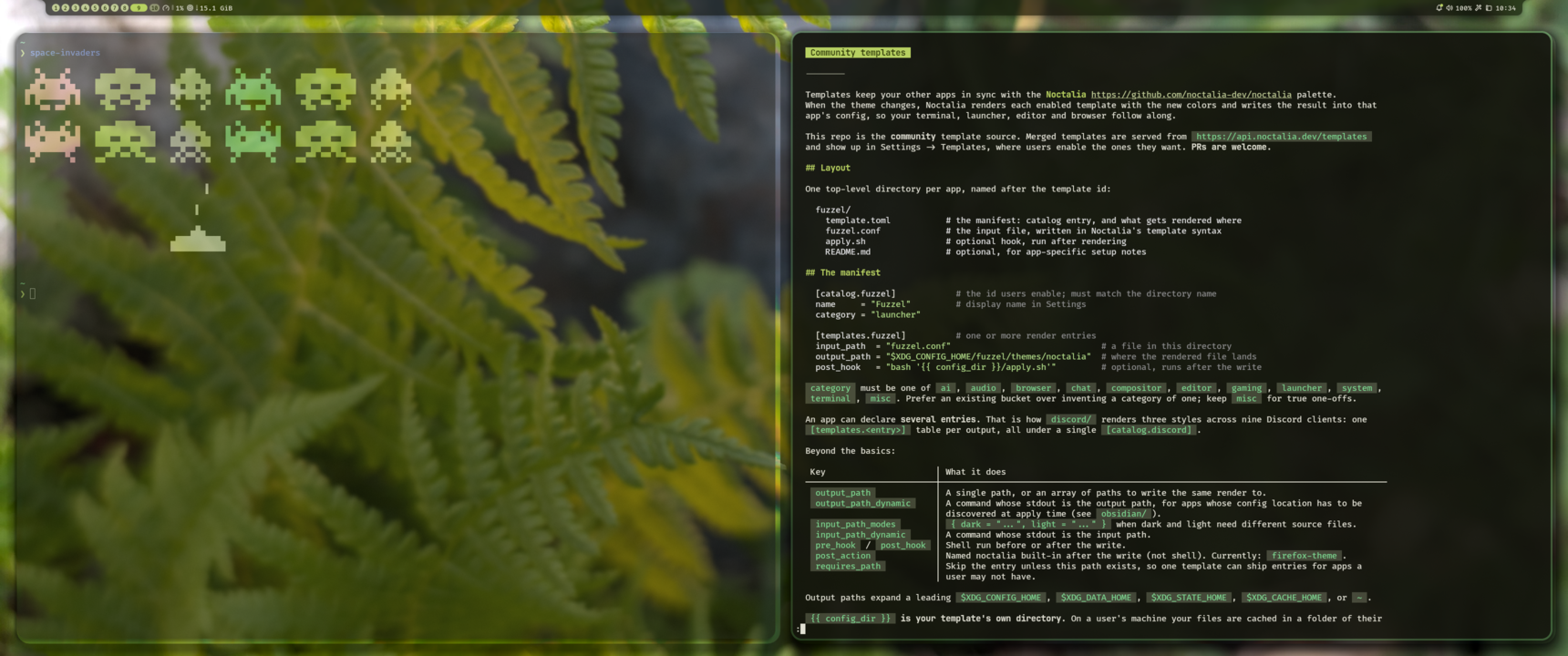The width and height of the screenshot is (1568, 656).
Task: Click the "{{ config_dir }}" code tag on the last line
Action: click(851, 619)
